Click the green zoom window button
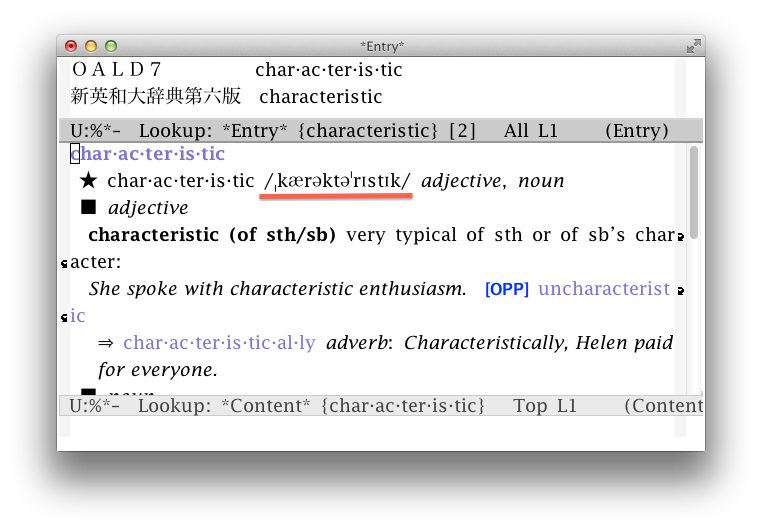Image resolution: width=762 pixels, height=530 pixels. click(x=111, y=46)
